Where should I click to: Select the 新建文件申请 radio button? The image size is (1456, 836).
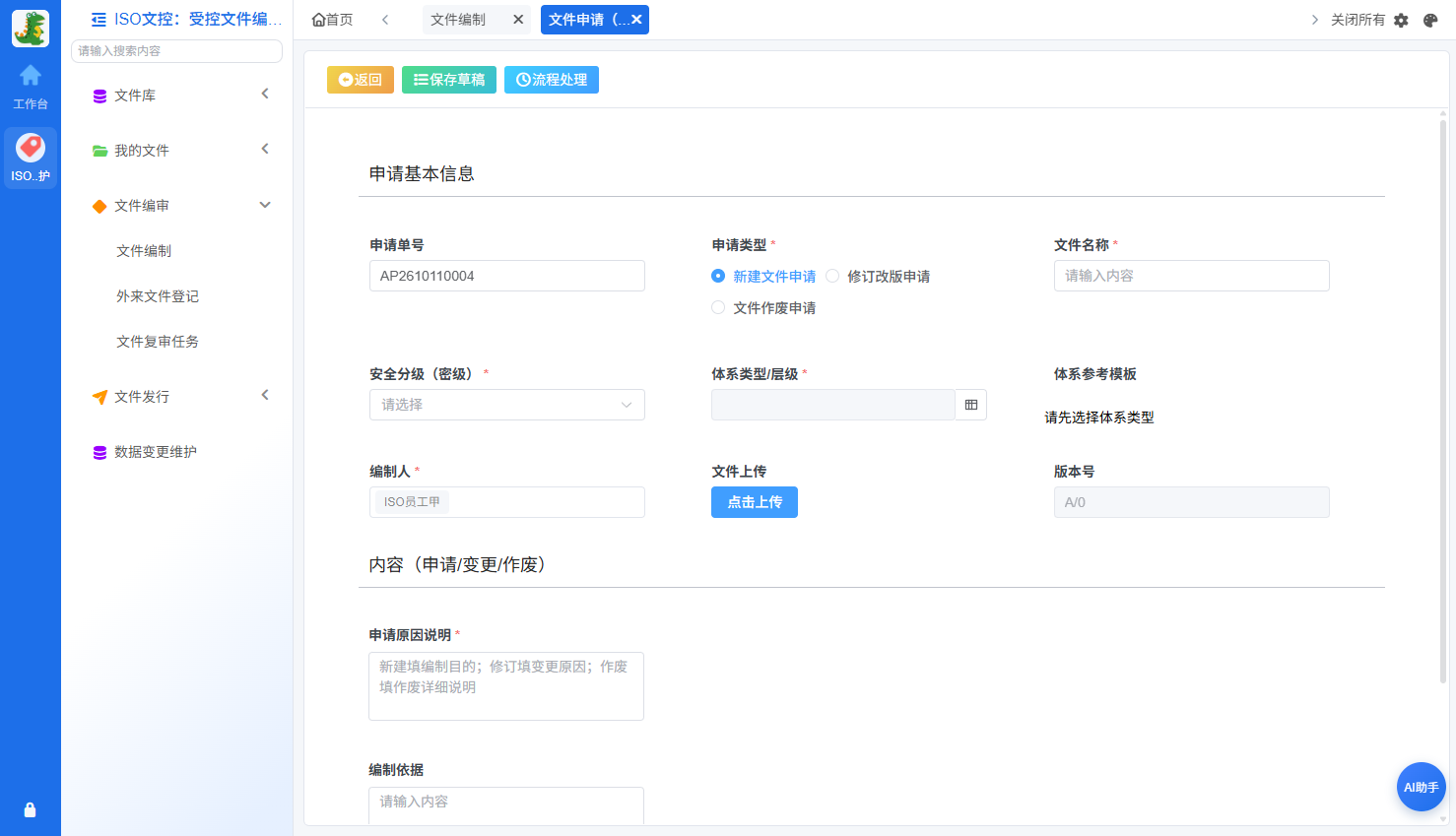tap(718, 276)
